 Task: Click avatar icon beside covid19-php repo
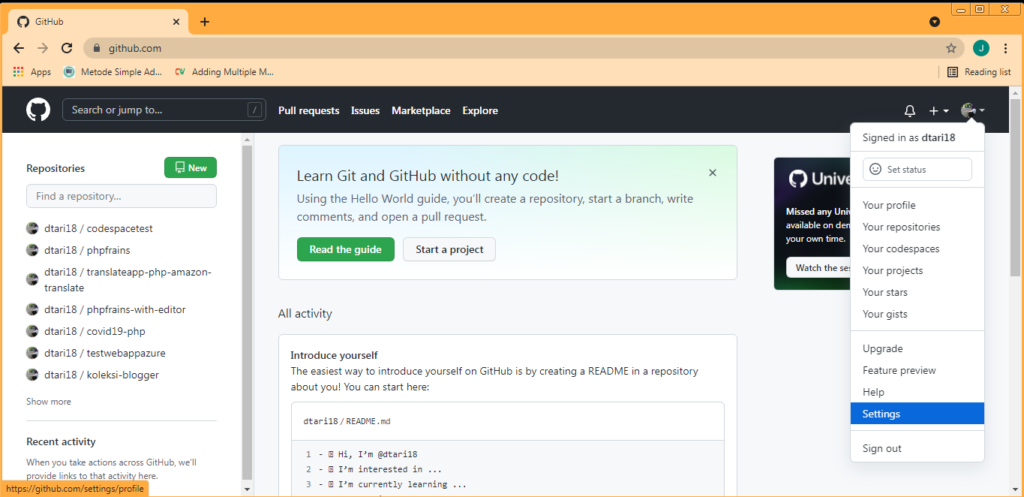(32, 331)
